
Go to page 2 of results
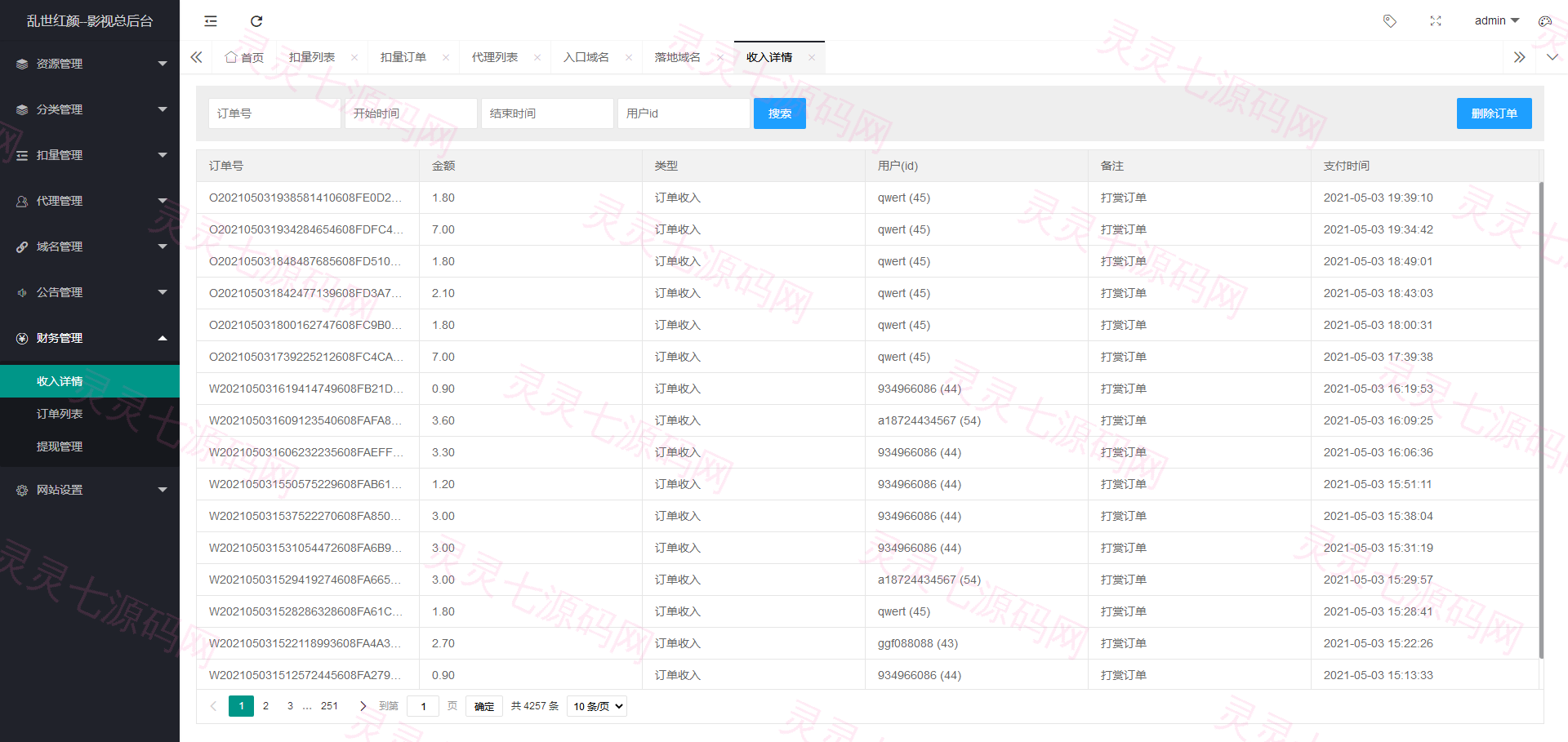(x=265, y=706)
